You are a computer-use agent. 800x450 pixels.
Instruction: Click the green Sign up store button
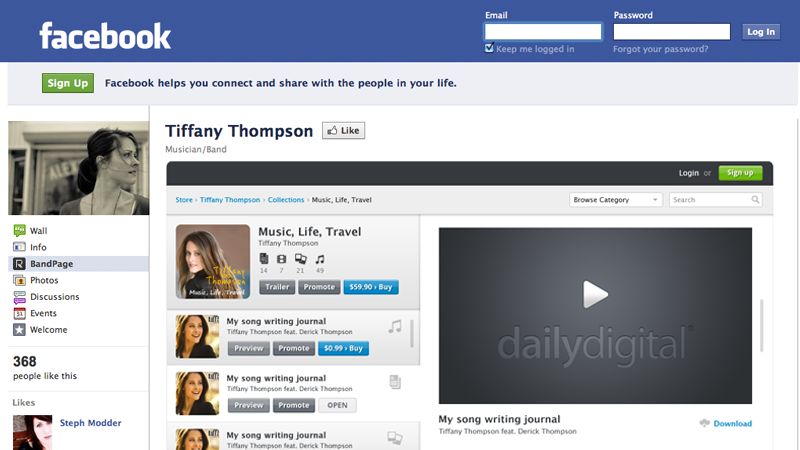tap(740, 173)
